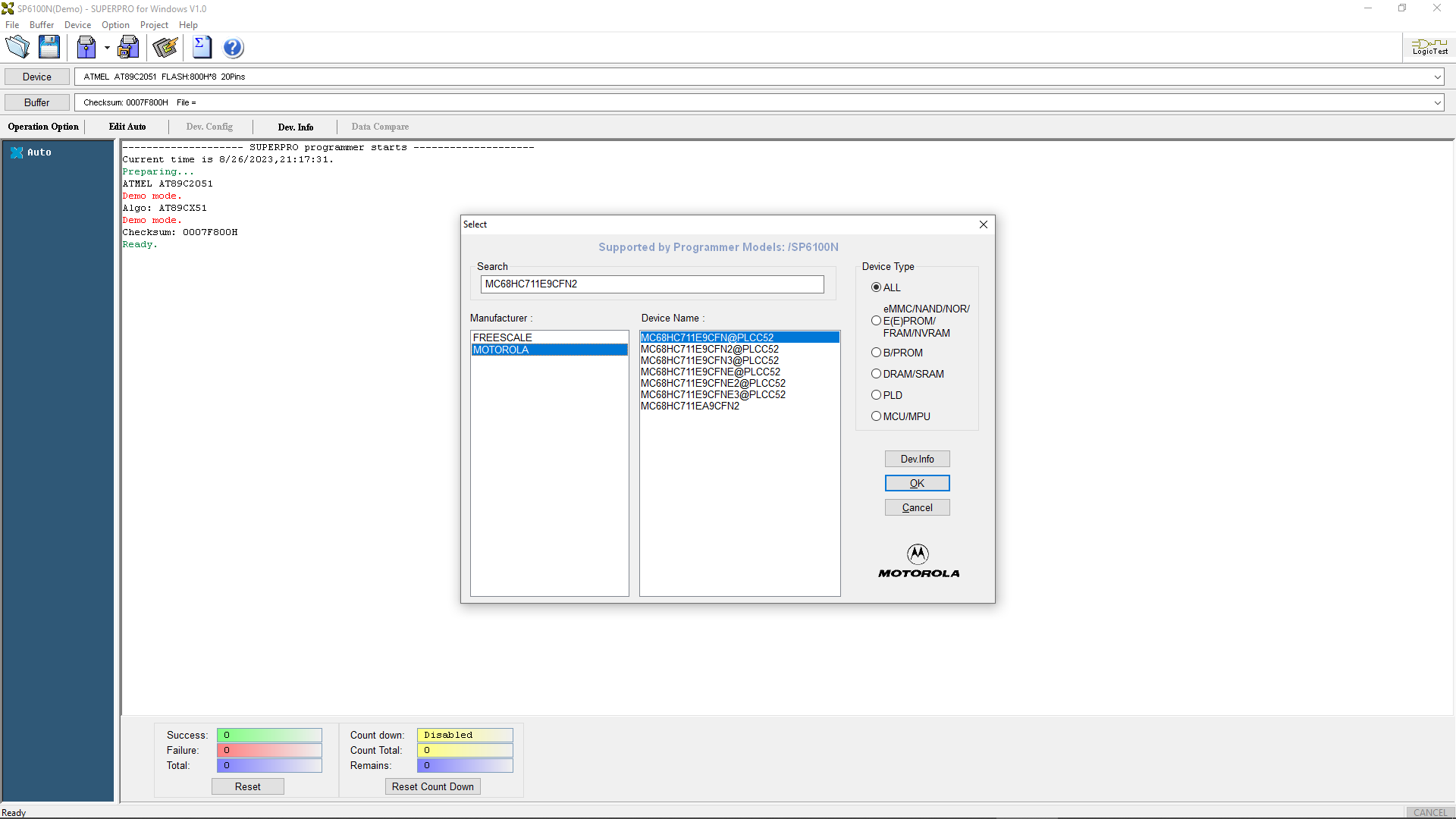Open the Project menu

click(x=154, y=25)
